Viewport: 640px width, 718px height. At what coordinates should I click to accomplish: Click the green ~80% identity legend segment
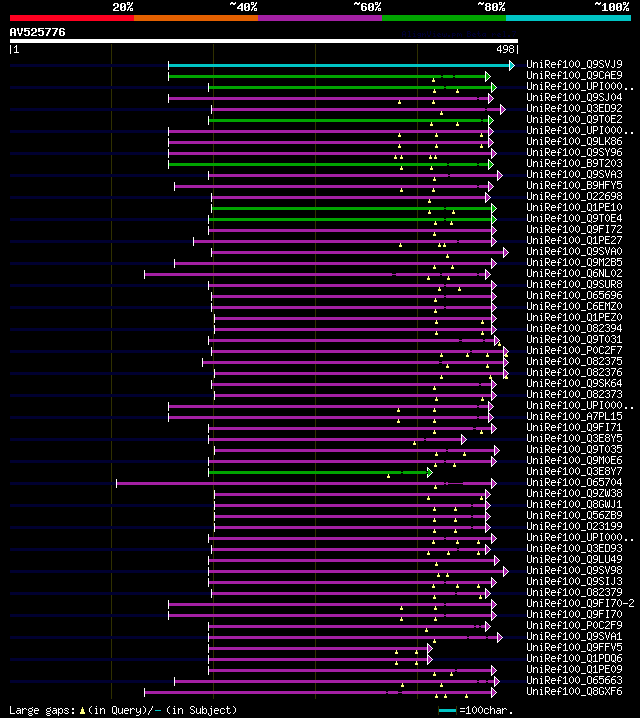click(444, 18)
